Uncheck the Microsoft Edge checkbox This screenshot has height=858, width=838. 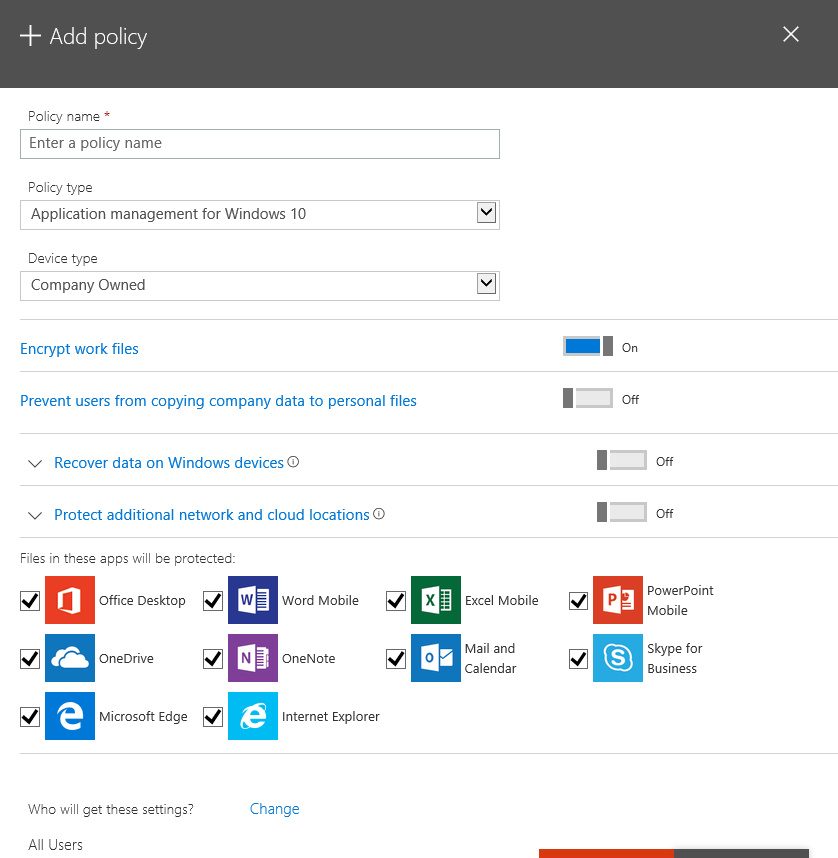tap(30, 717)
